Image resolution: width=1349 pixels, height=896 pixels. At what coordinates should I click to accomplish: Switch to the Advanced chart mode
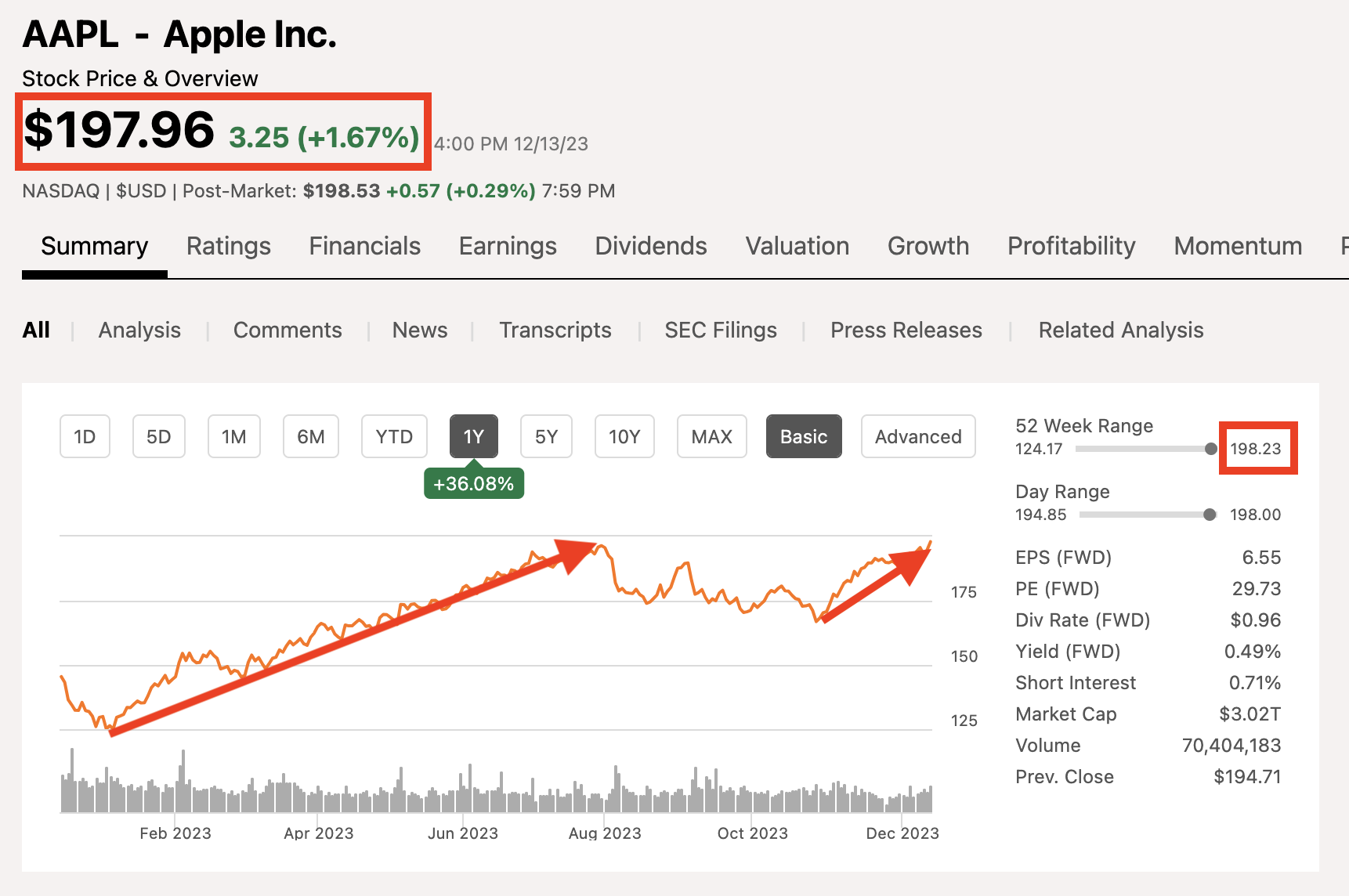[x=918, y=436]
